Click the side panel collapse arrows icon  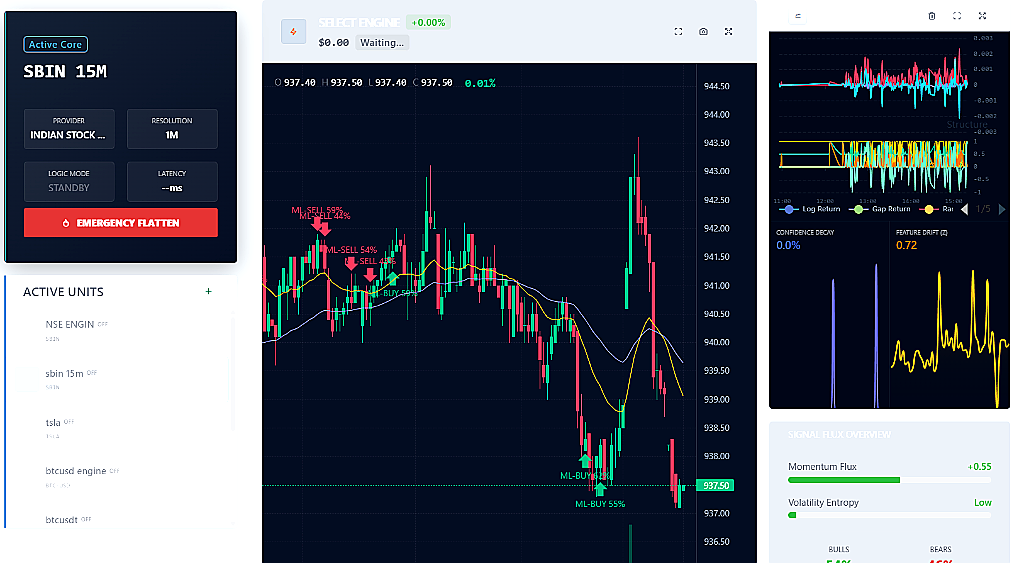pos(797,16)
